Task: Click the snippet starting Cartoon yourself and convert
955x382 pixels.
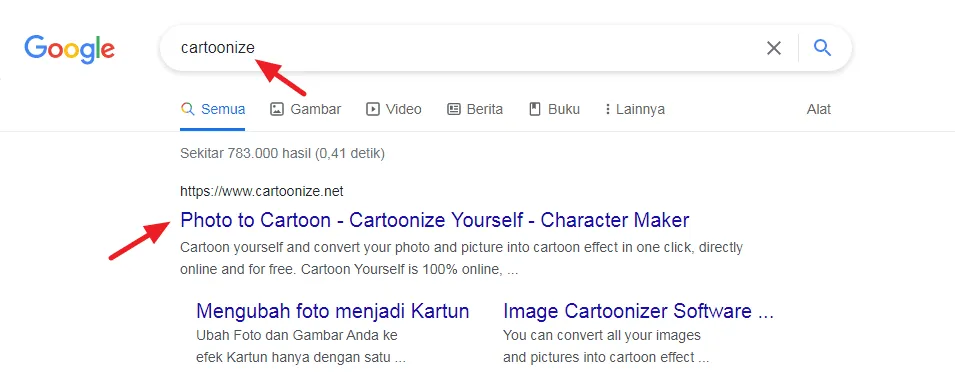Action: [x=461, y=259]
